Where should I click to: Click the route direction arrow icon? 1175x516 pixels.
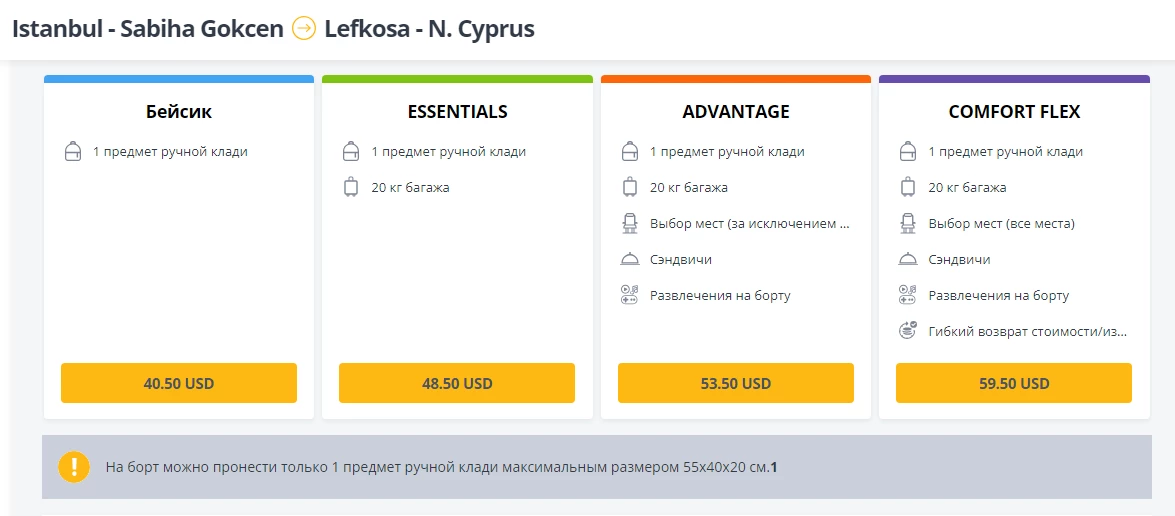coord(303,28)
